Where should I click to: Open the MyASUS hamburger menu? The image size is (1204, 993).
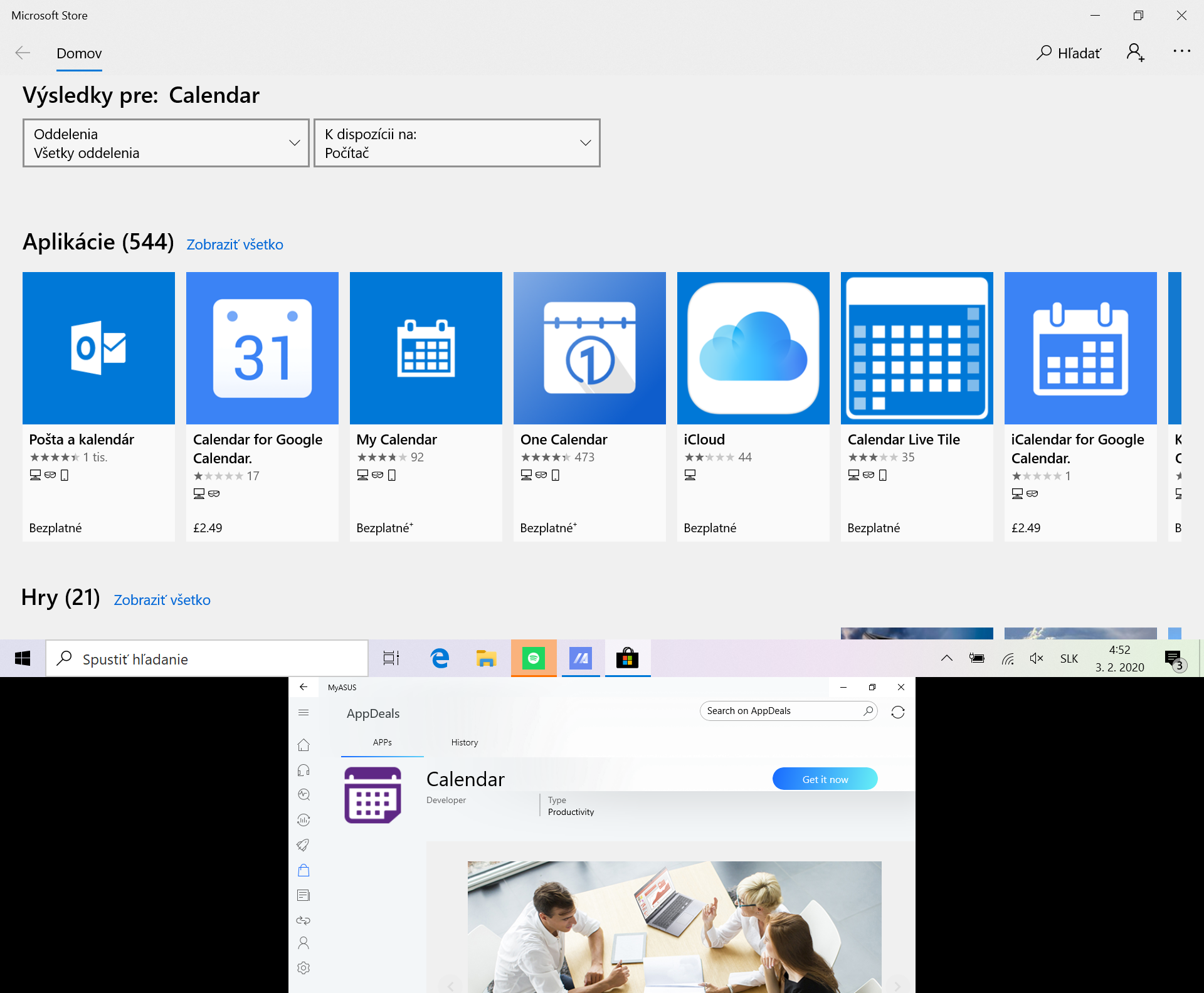(304, 712)
